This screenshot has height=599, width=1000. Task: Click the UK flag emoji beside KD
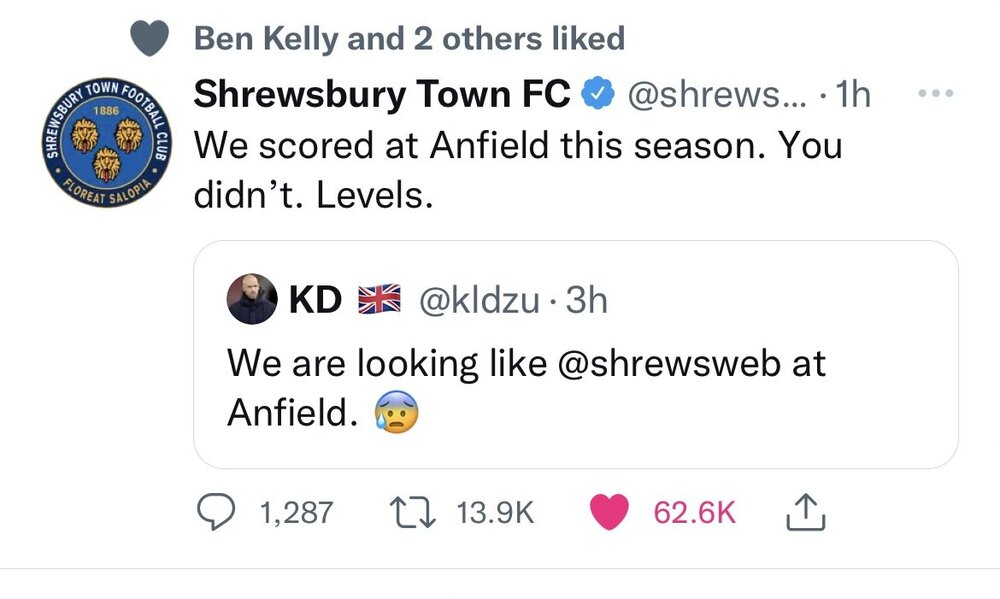[x=377, y=300]
